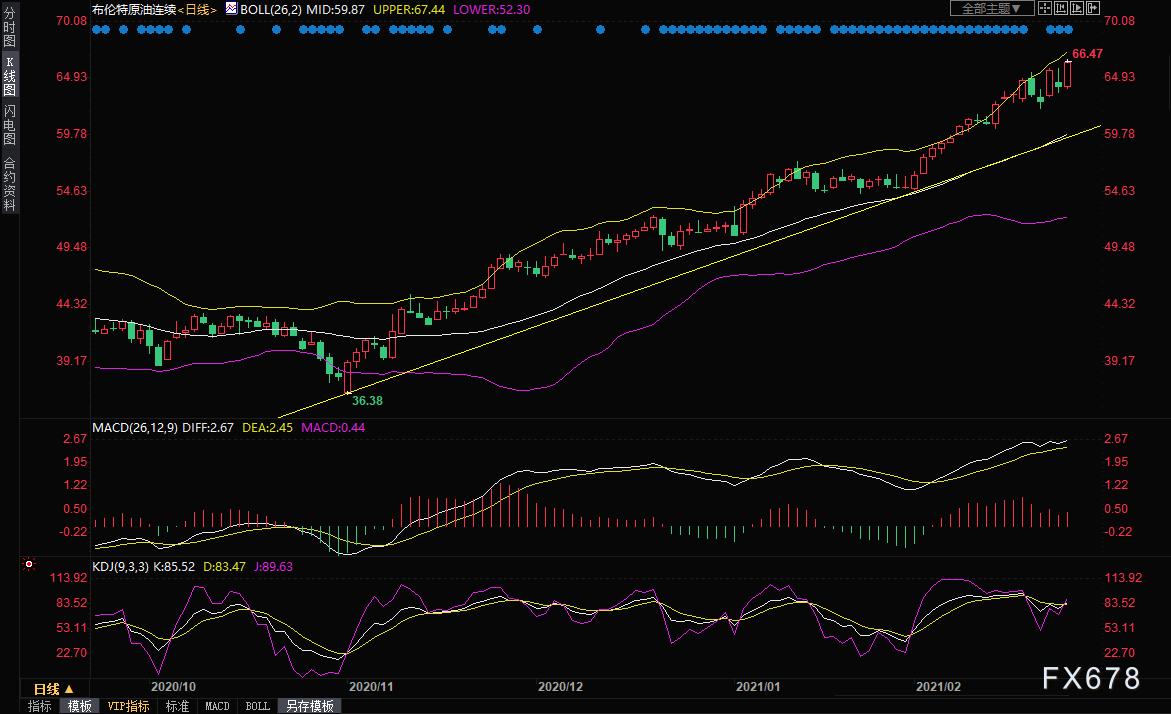Click the first blue event dot at top left

point(95,29)
